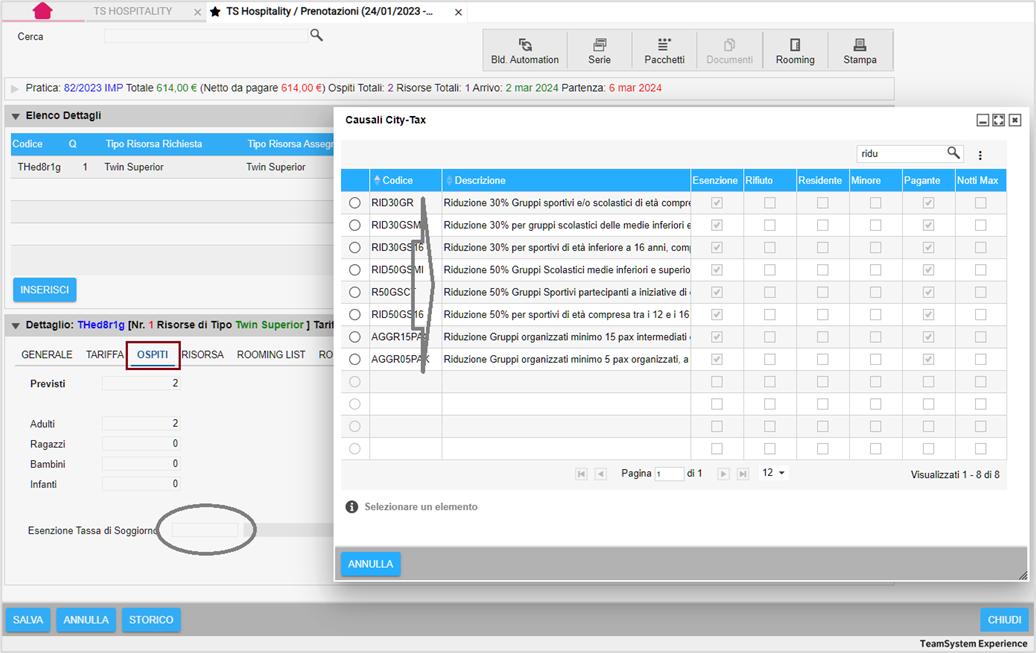Click the Tipo Risorsa Richiesta column header
Image resolution: width=1036 pixels, height=653 pixels.
154,144
